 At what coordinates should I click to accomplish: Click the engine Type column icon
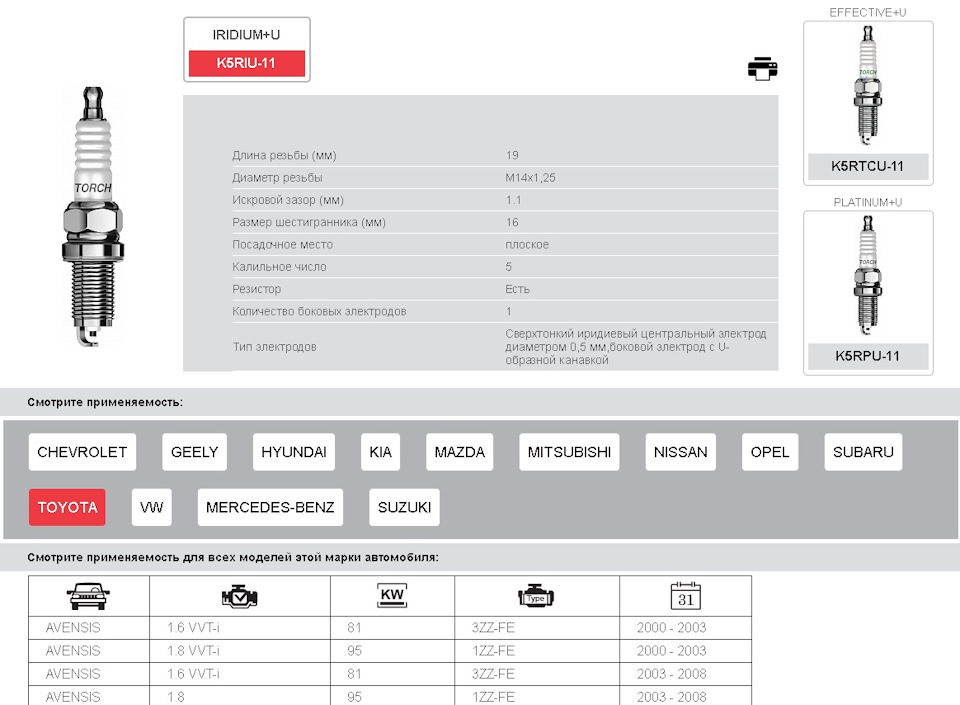click(536, 596)
